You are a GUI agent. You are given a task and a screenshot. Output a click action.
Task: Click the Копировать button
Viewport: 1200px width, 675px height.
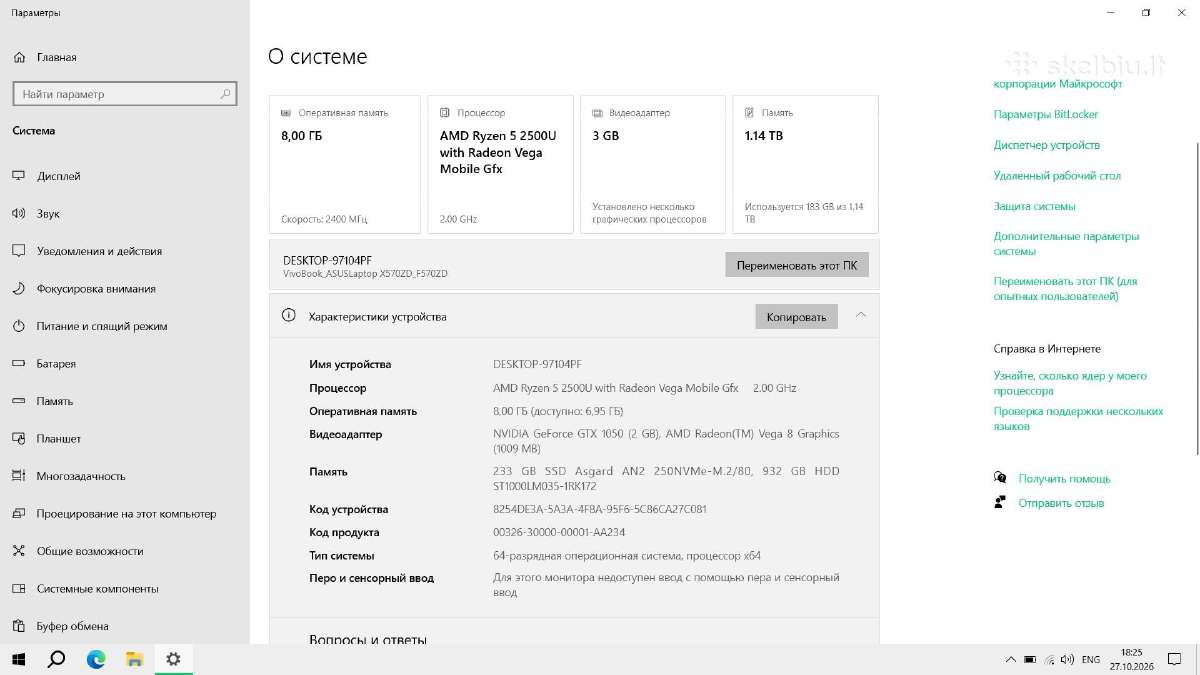[x=796, y=317]
